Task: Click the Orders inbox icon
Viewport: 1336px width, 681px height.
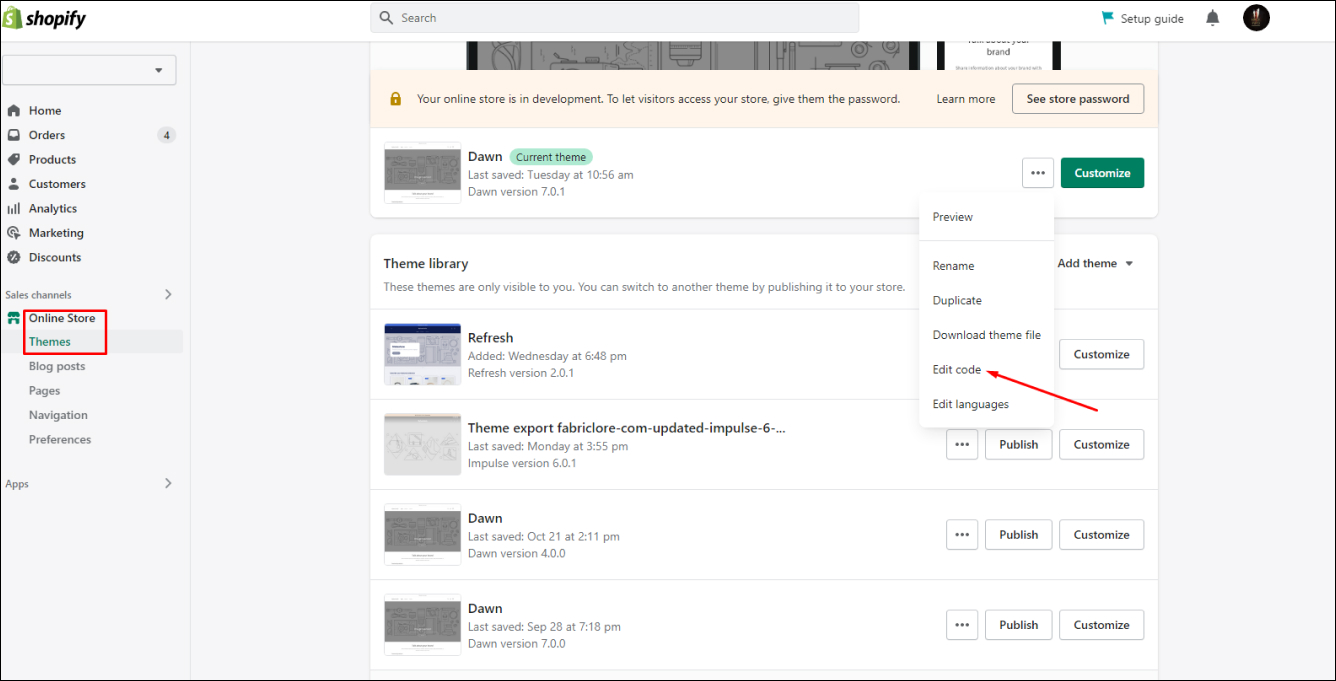Action: 14,135
